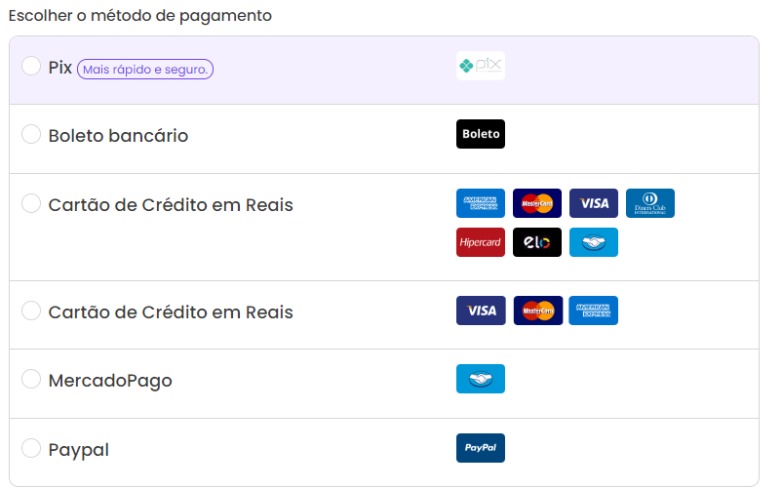Select the Pix payment radio button
This screenshot has height=498, width=774.
[x=31, y=66]
